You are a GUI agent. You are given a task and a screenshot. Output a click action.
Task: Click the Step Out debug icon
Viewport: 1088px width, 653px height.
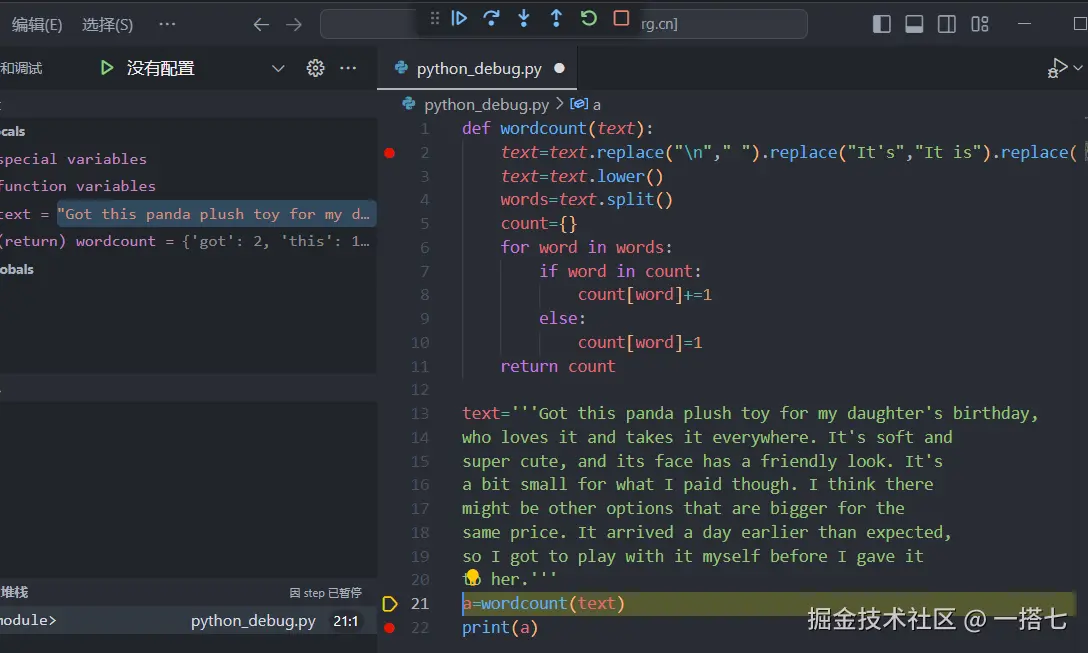coord(556,18)
